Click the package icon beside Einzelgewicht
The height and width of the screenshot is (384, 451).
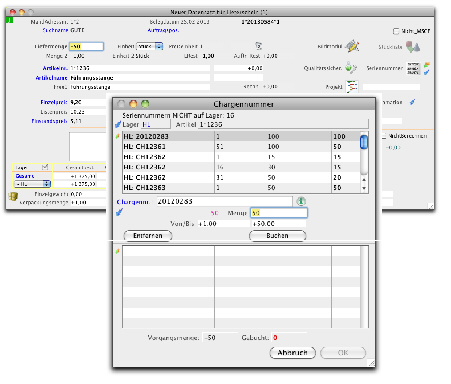pyautogui.click(x=13, y=196)
